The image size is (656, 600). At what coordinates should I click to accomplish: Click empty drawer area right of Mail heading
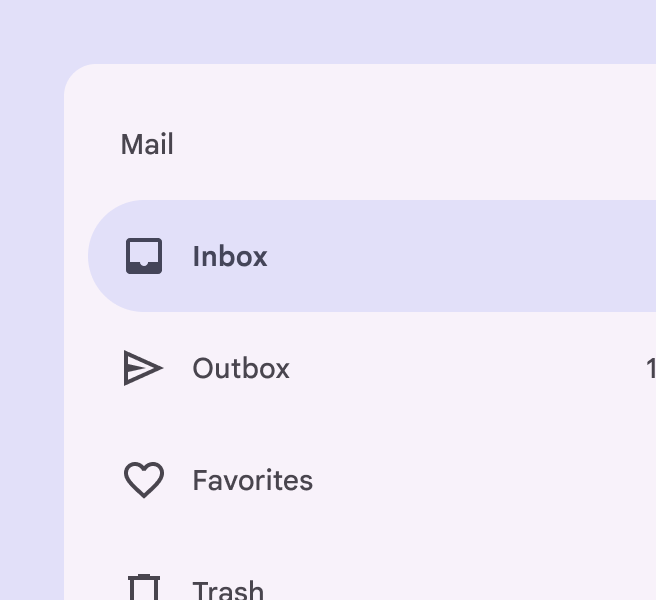coord(414,144)
